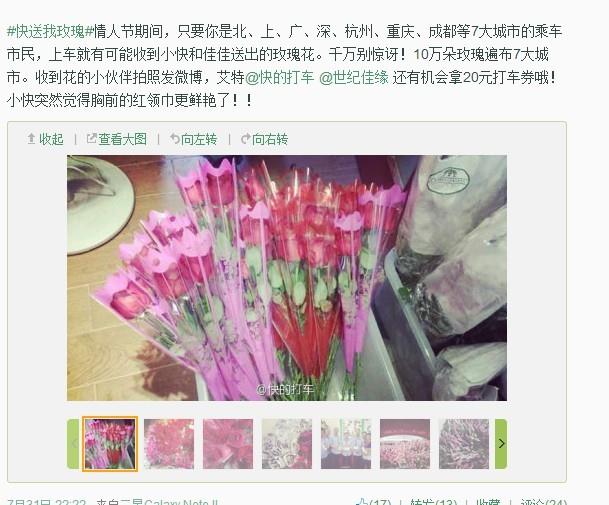This screenshot has width=609, height=505.
Task: Like the post with the thumbs-up icon
Action: [x=362, y=502]
